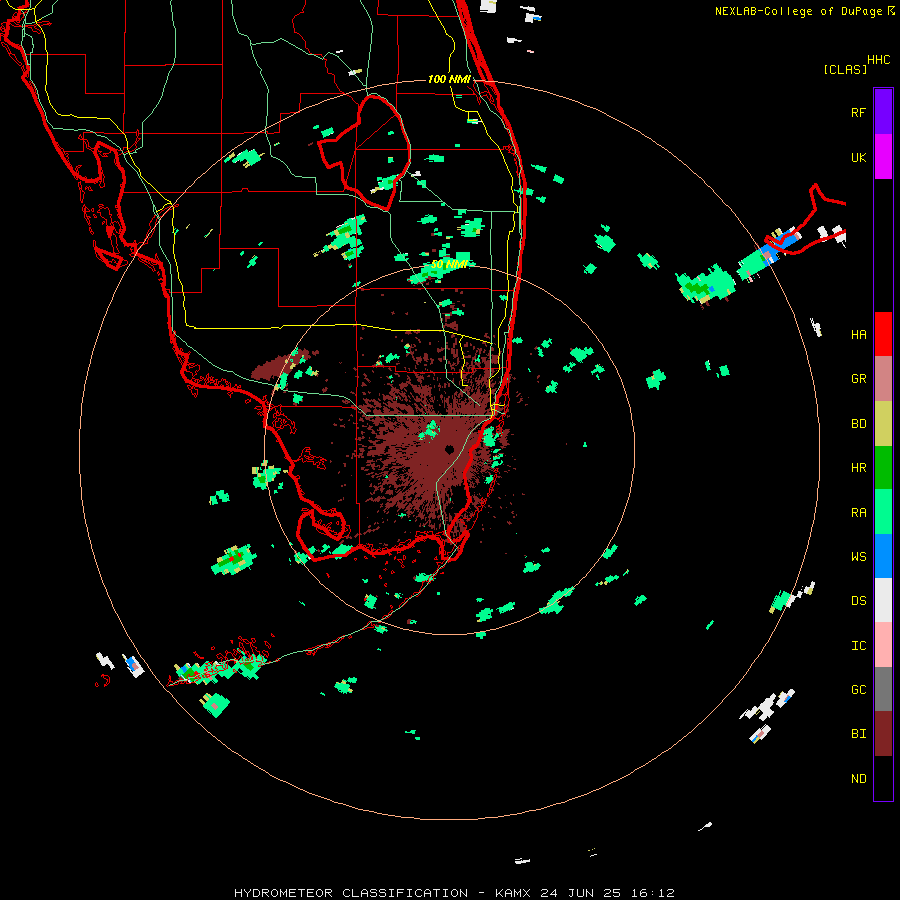Screen dimensions: 900x900
Task: Click the DS white legend swatch
Action: pyautogui.click(x=883, y=600)
